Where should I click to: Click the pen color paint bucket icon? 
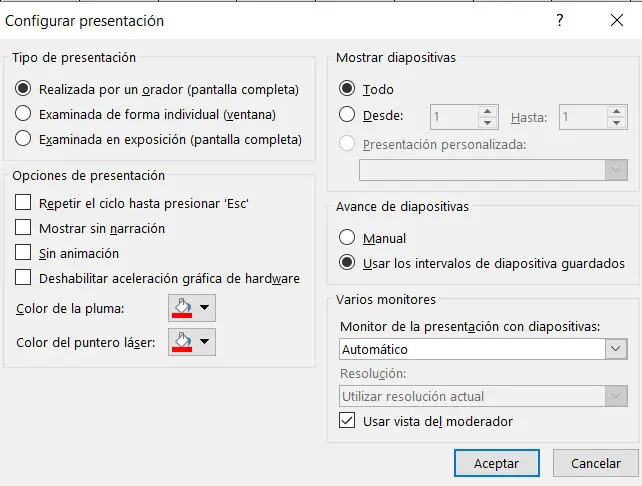click(182, 308)
